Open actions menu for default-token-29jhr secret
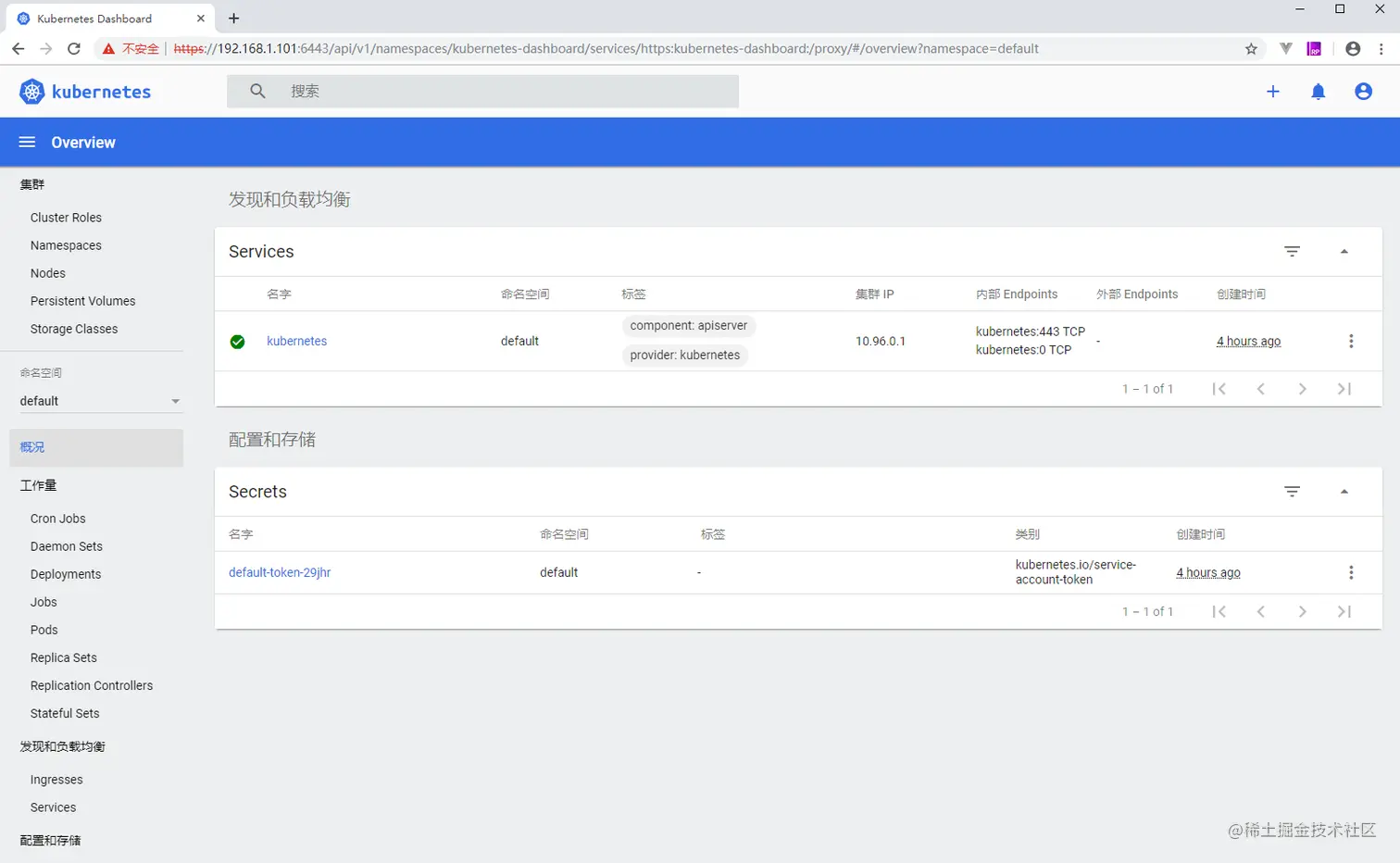This screenshot has height=863, width=1400. tap(1351, 572)
